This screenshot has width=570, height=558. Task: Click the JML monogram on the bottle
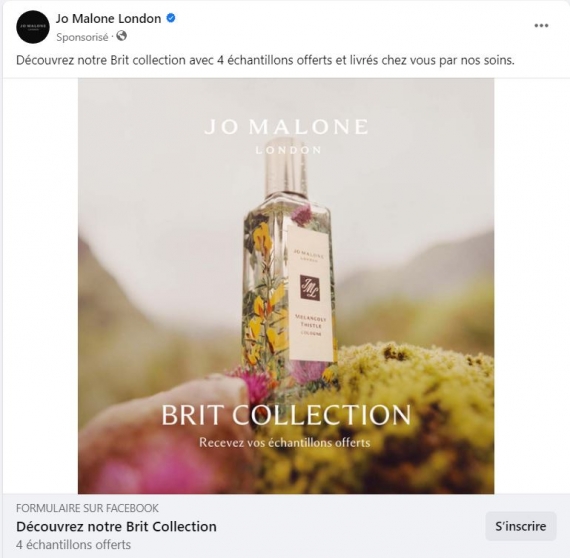tap(310, 288)
